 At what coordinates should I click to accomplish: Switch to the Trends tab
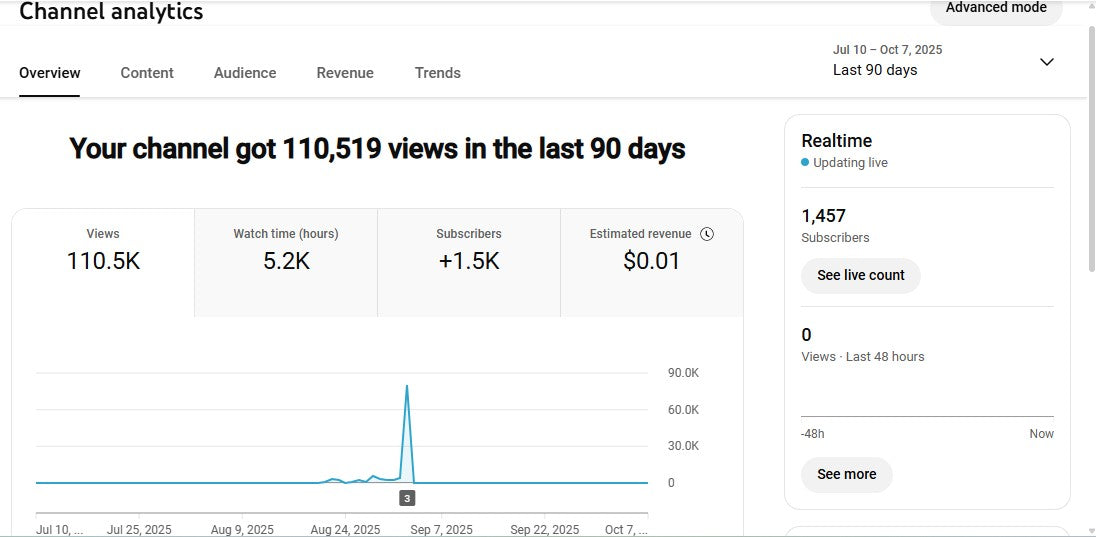point(438,73)
